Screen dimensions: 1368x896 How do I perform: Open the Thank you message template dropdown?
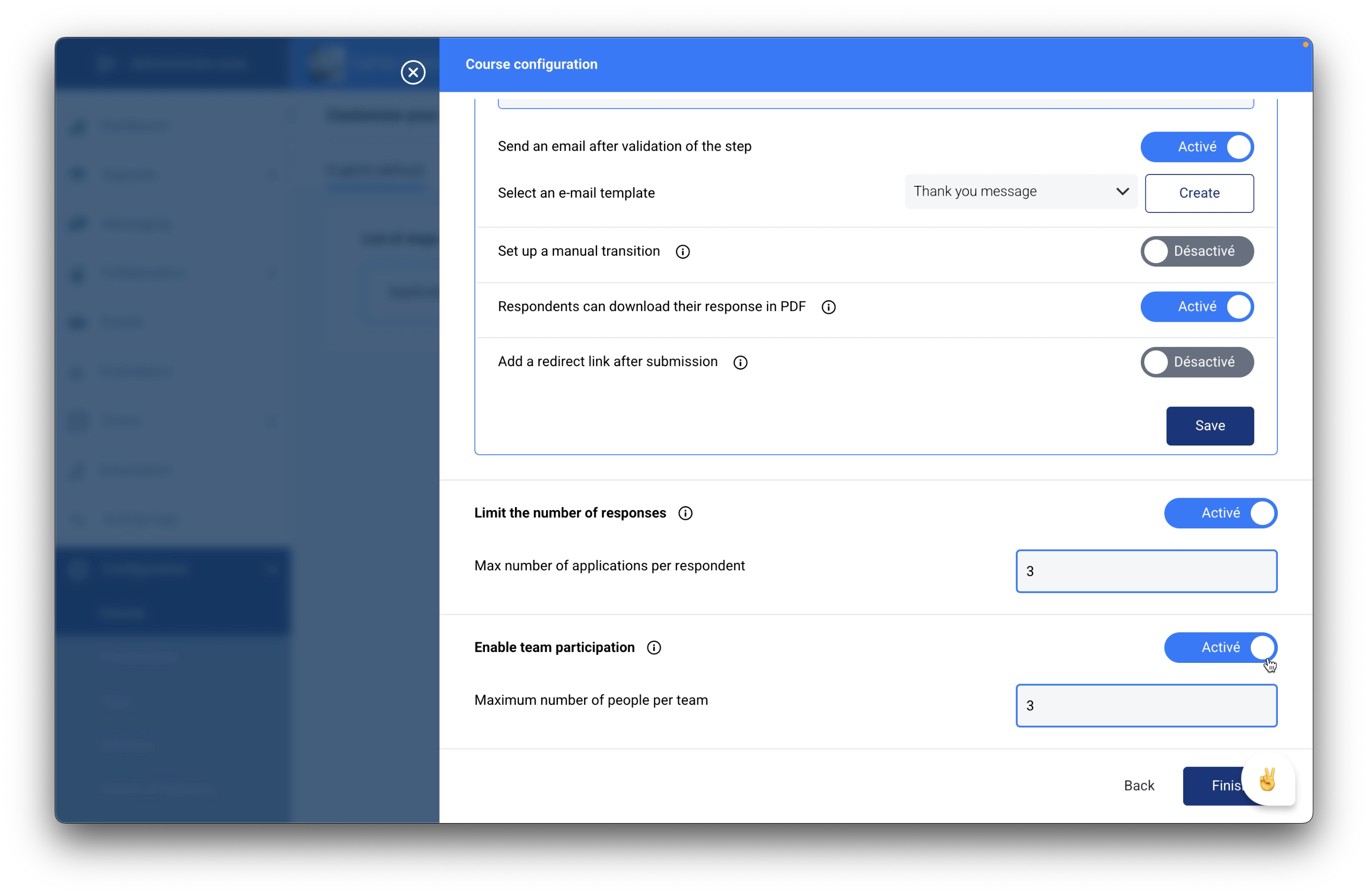pyautogui.click(x=1021, y=191)
